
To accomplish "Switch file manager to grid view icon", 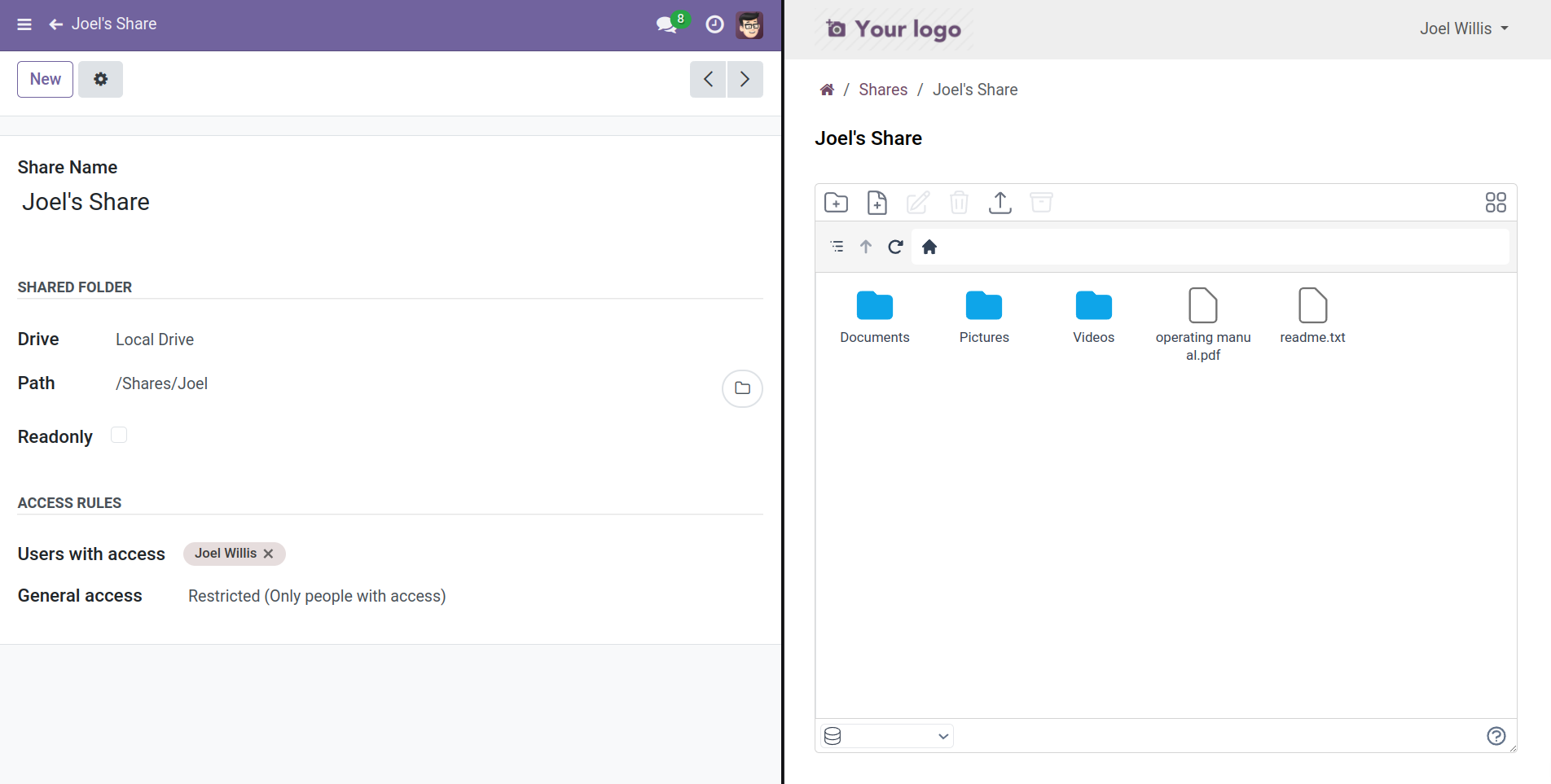I will (x=1496, y=203).
